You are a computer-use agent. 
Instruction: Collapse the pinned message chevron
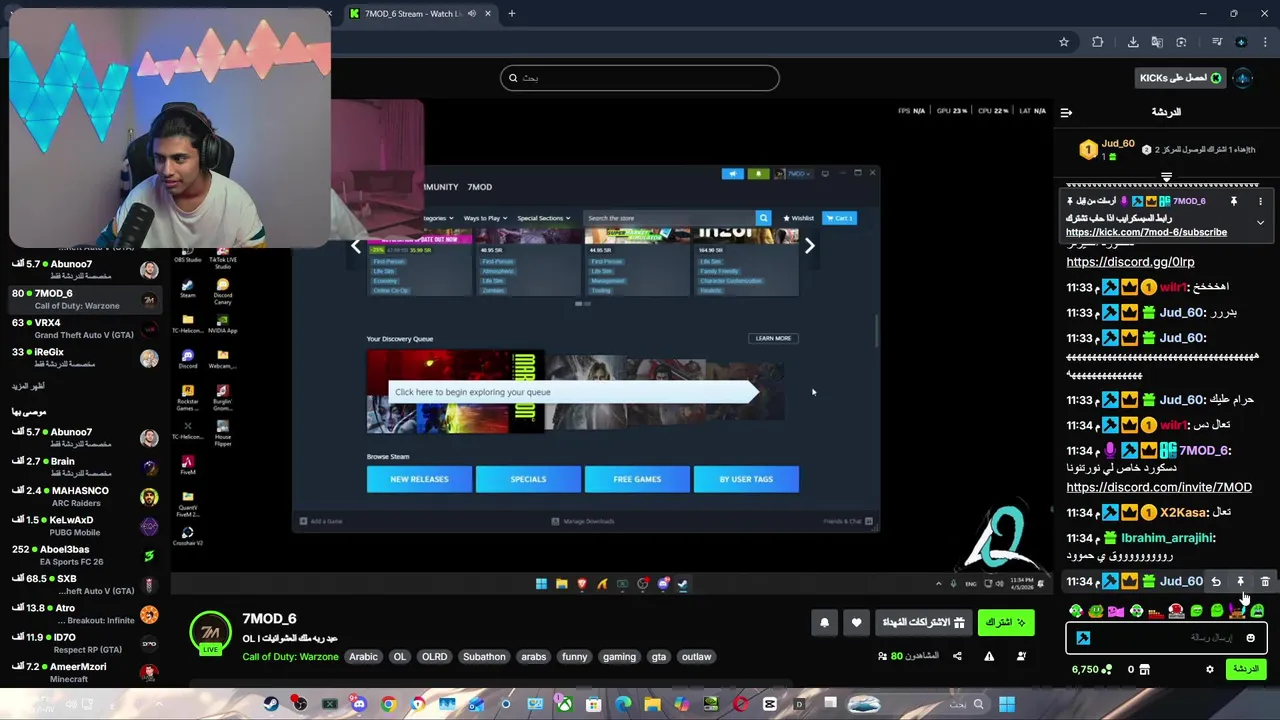[x=1260, y=222]
